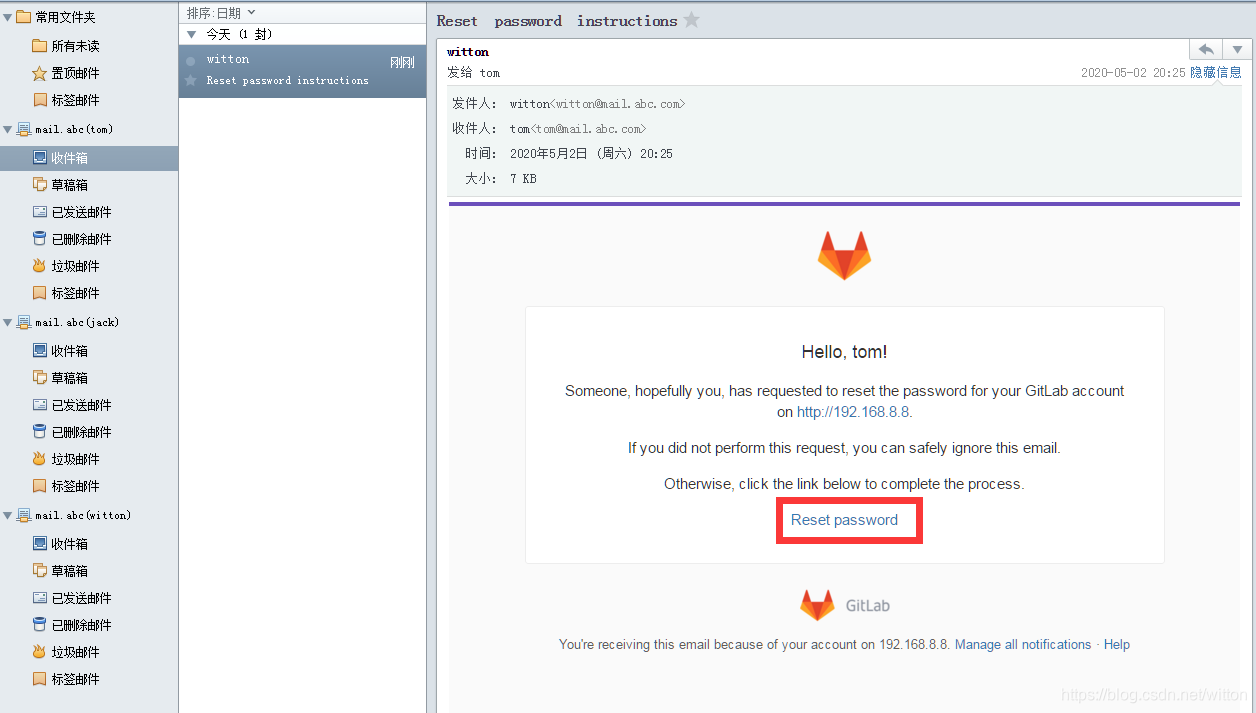Open 垃圾邮件 under mail.abc(jack)
1256x713 pixels.
click(x=66, y=459)
